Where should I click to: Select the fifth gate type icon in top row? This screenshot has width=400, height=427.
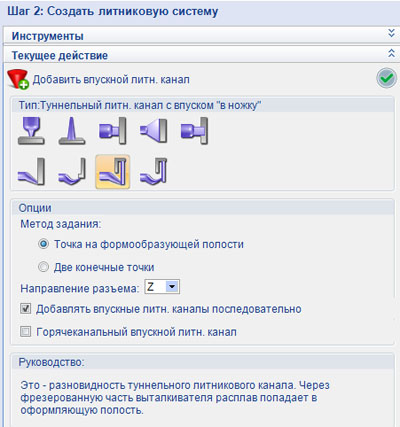pos(194,131)
